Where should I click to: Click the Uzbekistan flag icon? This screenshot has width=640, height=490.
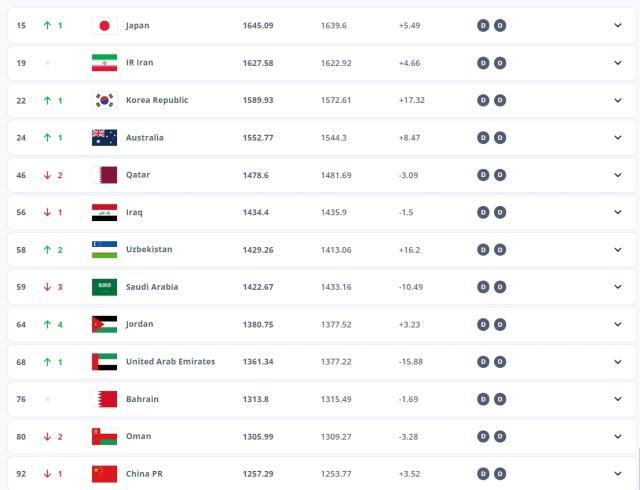tap(104, 249)
